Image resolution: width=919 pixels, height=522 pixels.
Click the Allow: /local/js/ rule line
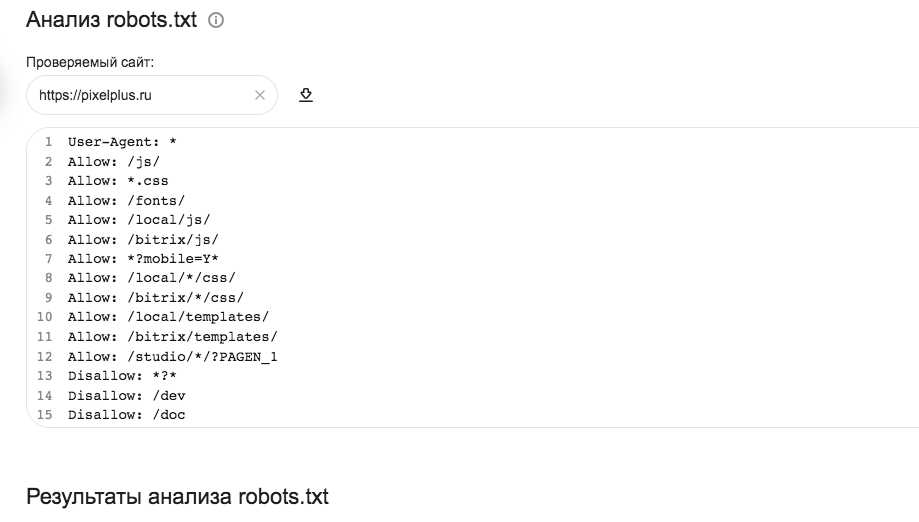tap(139, 220)
